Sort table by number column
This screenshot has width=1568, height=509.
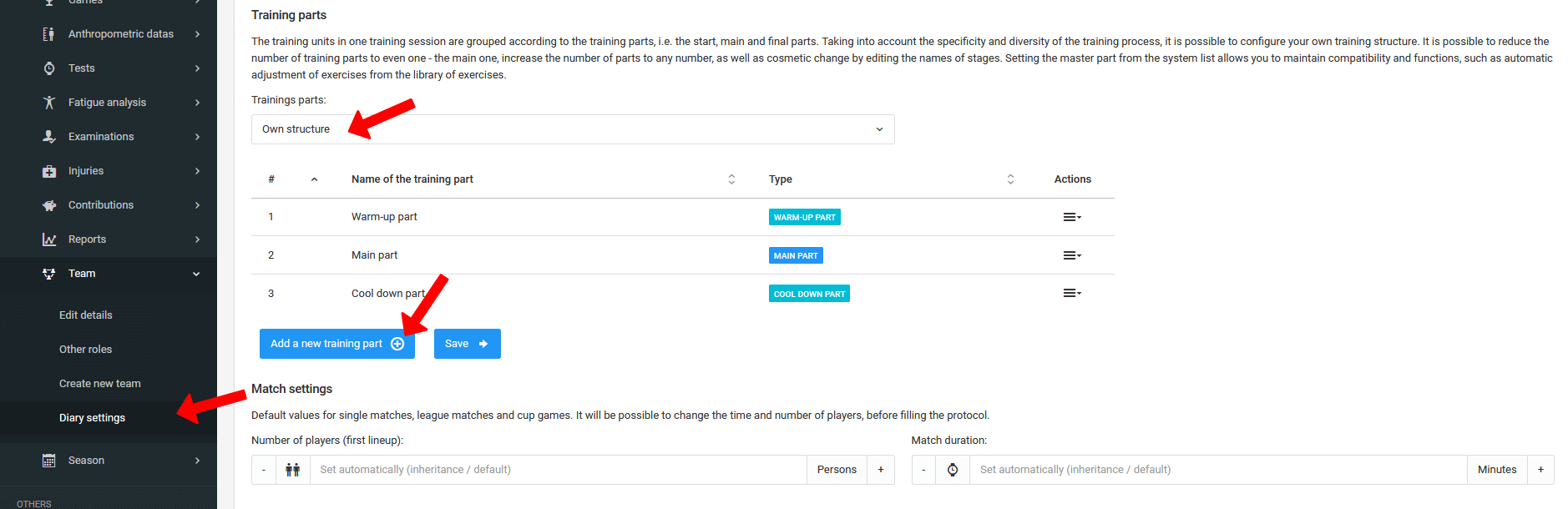coord(314,179)
